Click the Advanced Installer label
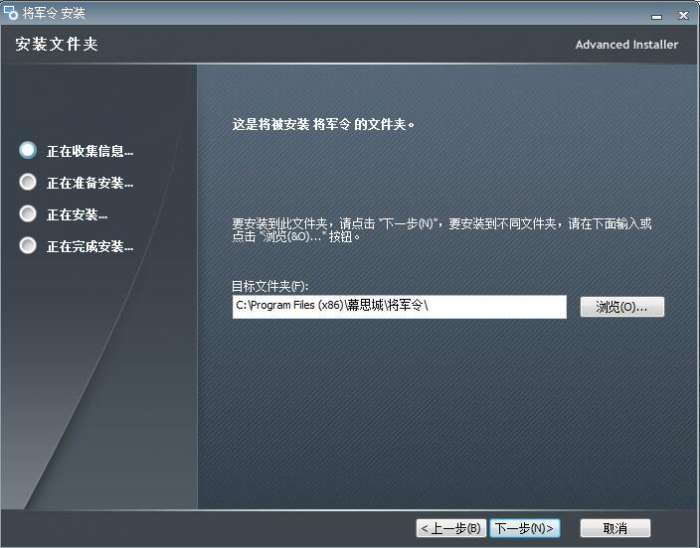 click(x=626, y=45)
